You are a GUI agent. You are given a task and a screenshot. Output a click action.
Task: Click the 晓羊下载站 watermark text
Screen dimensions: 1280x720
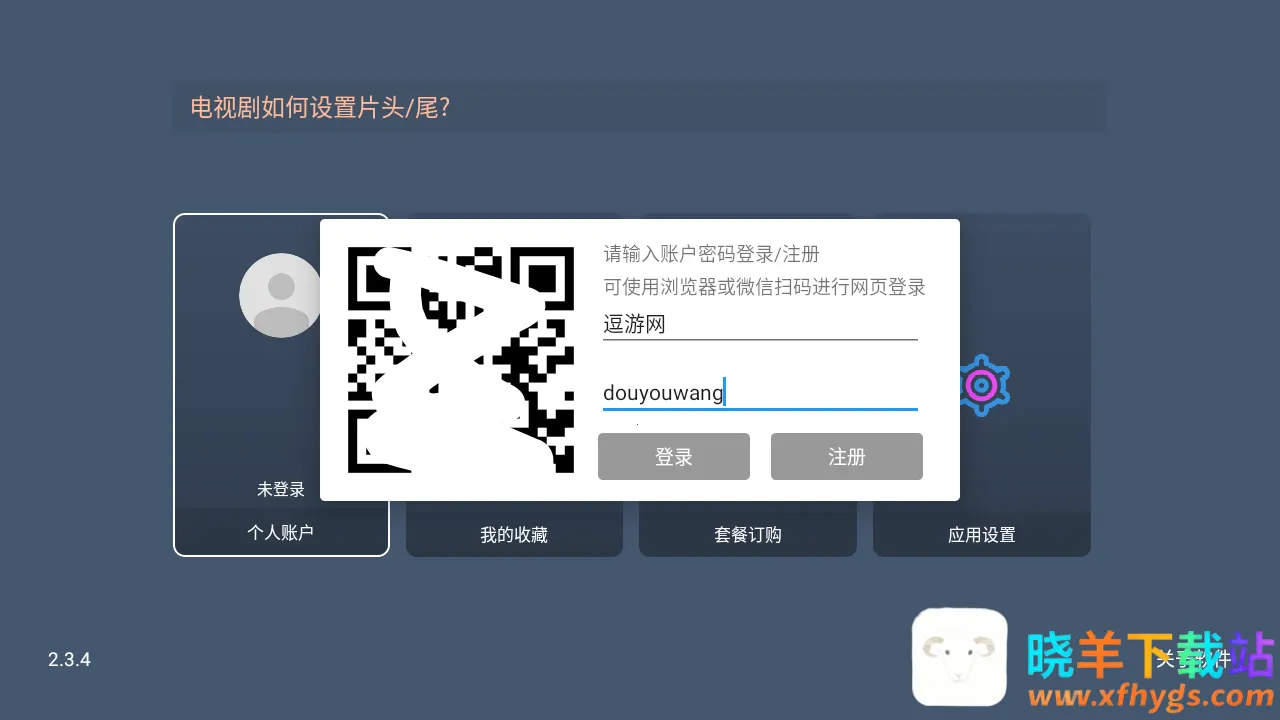(1151, 654)
